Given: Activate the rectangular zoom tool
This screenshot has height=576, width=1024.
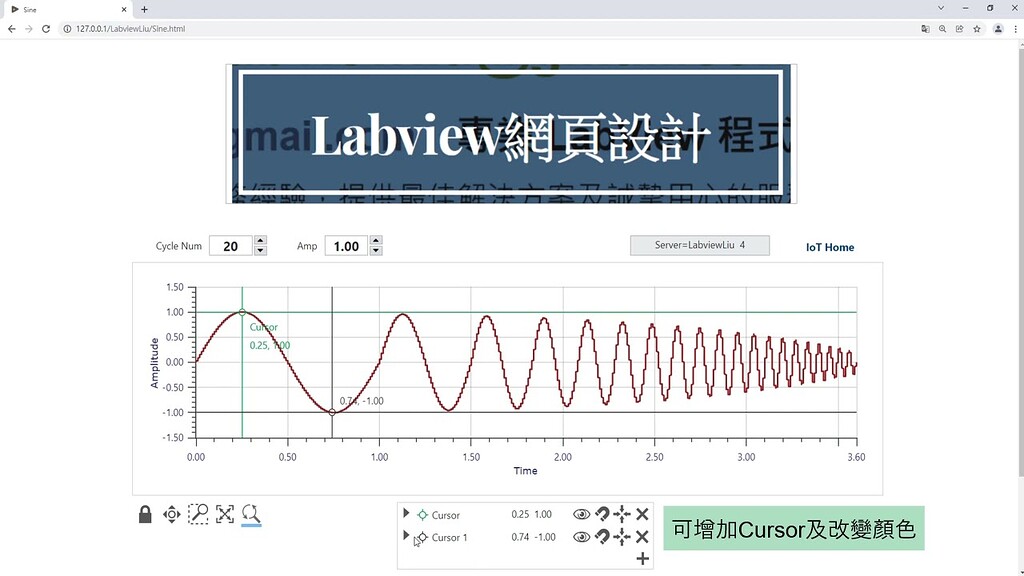Looking at the screenshot, I should tap(198, 514).
